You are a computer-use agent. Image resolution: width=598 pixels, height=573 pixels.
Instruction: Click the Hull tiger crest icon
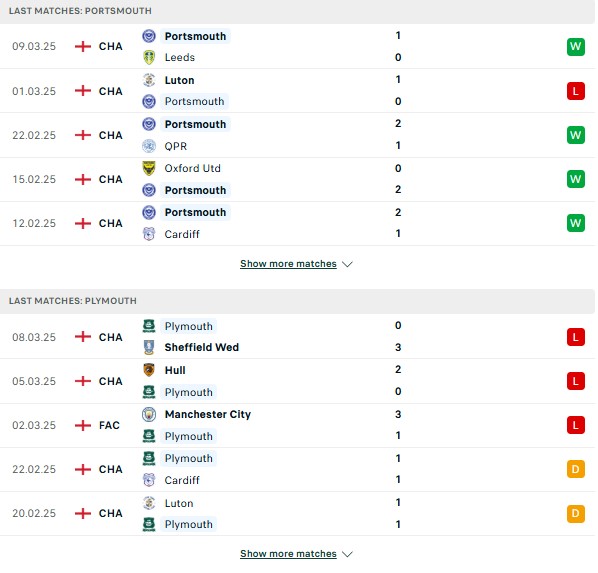tap(149, 370)
